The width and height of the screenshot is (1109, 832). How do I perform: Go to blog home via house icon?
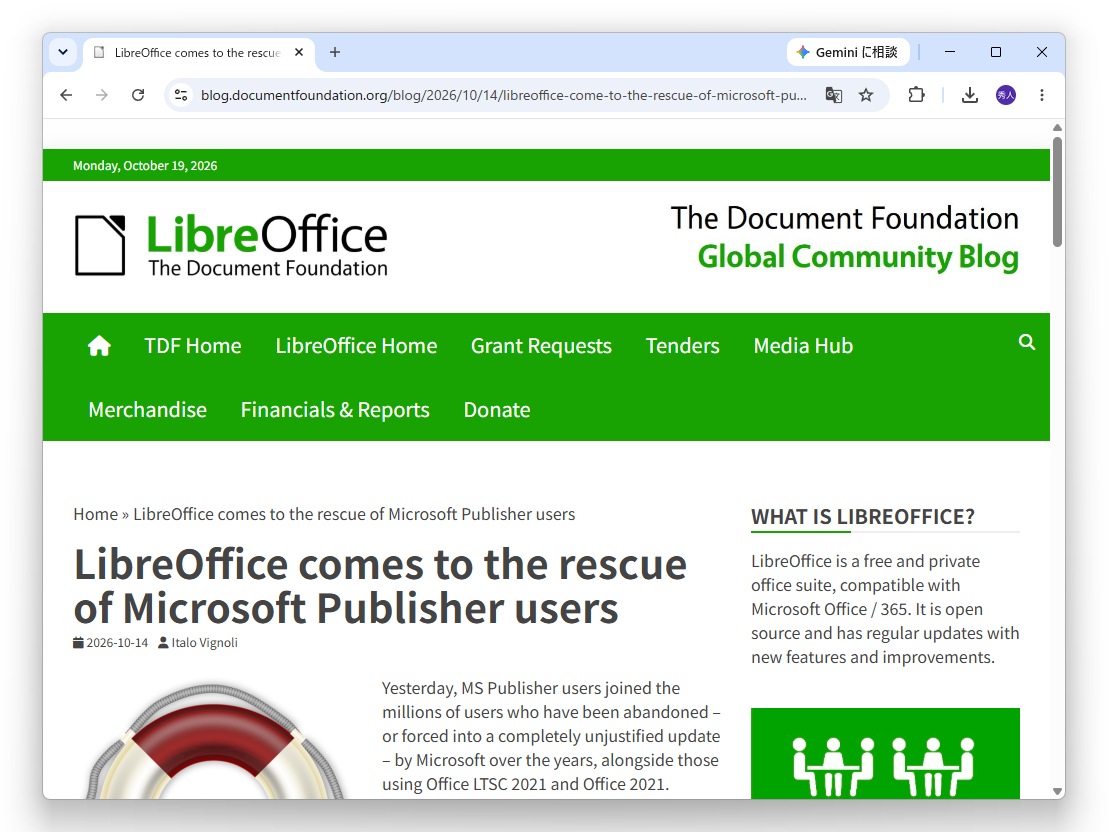point(100,346)
